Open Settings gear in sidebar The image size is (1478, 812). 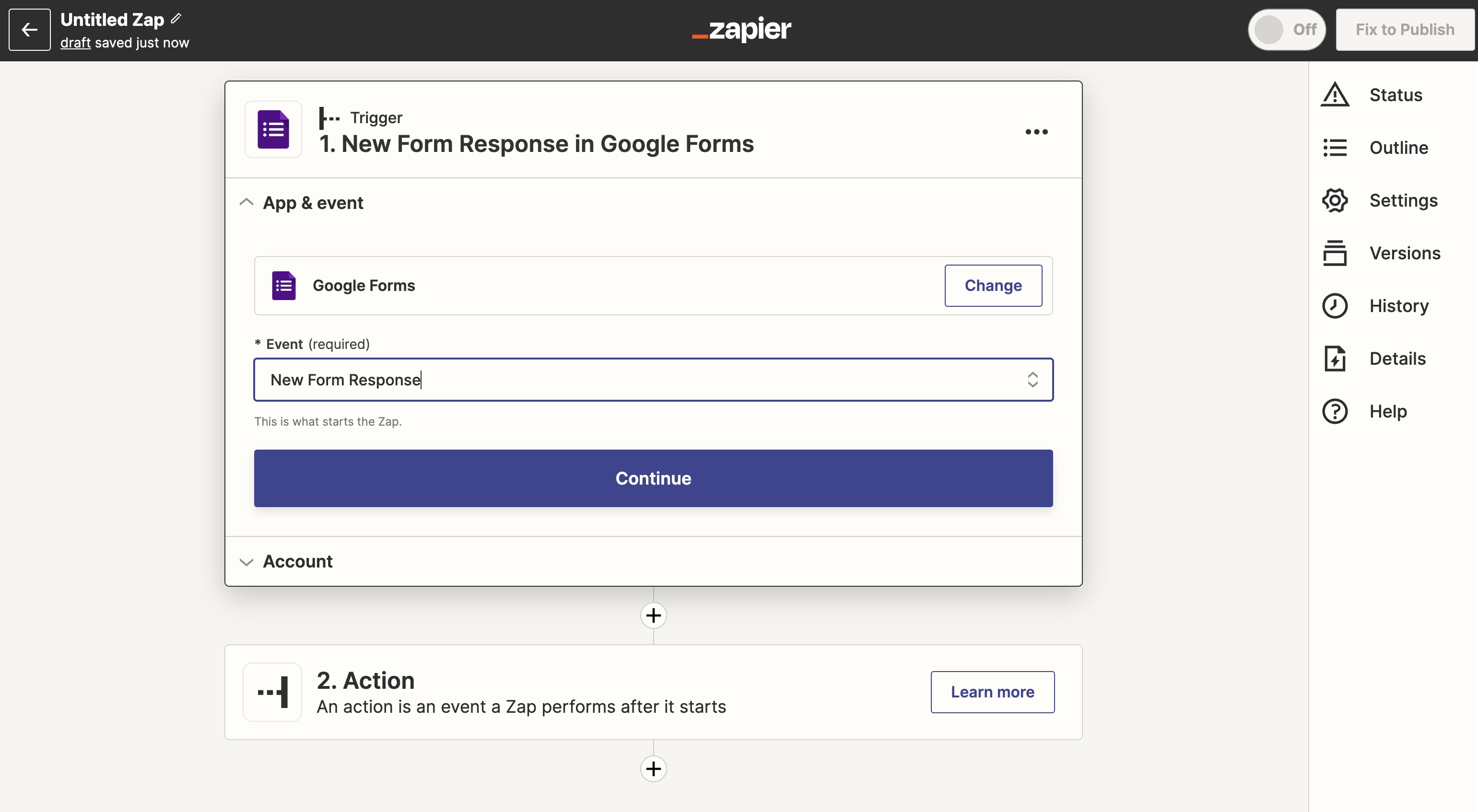(1335, 200)
